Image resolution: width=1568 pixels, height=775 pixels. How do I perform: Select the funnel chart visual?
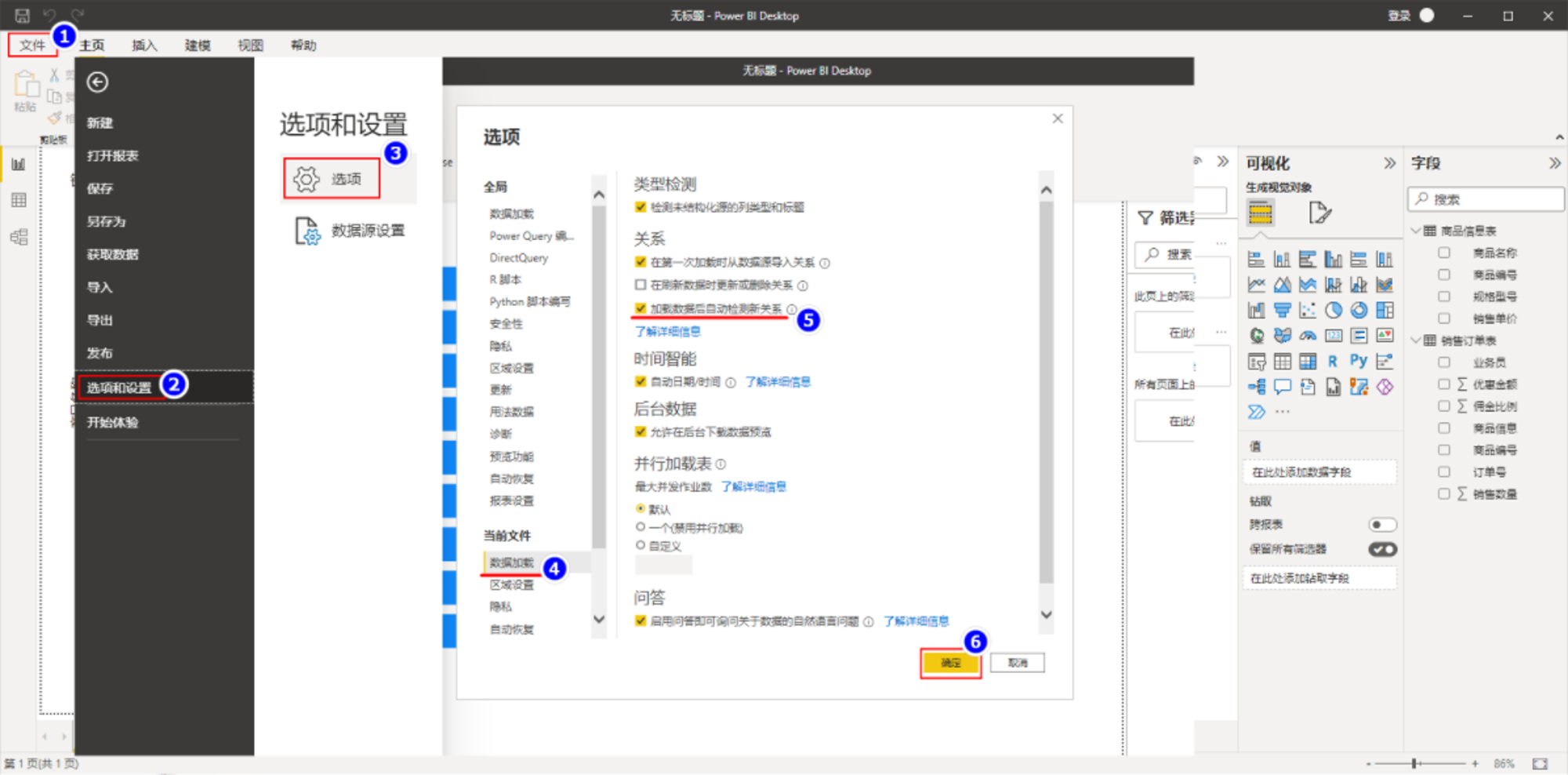click(x=1282, y=311)
